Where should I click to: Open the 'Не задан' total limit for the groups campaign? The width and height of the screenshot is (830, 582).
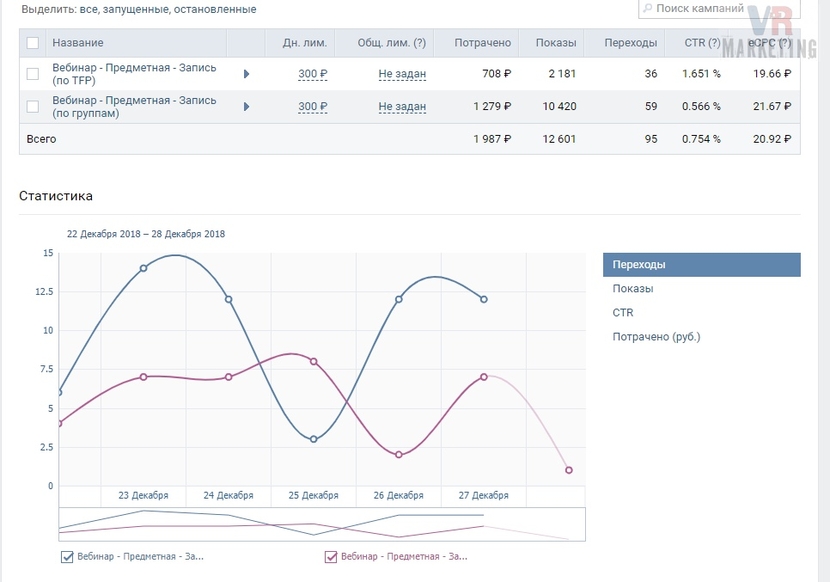pyautogui.click(x=402, y=106)
